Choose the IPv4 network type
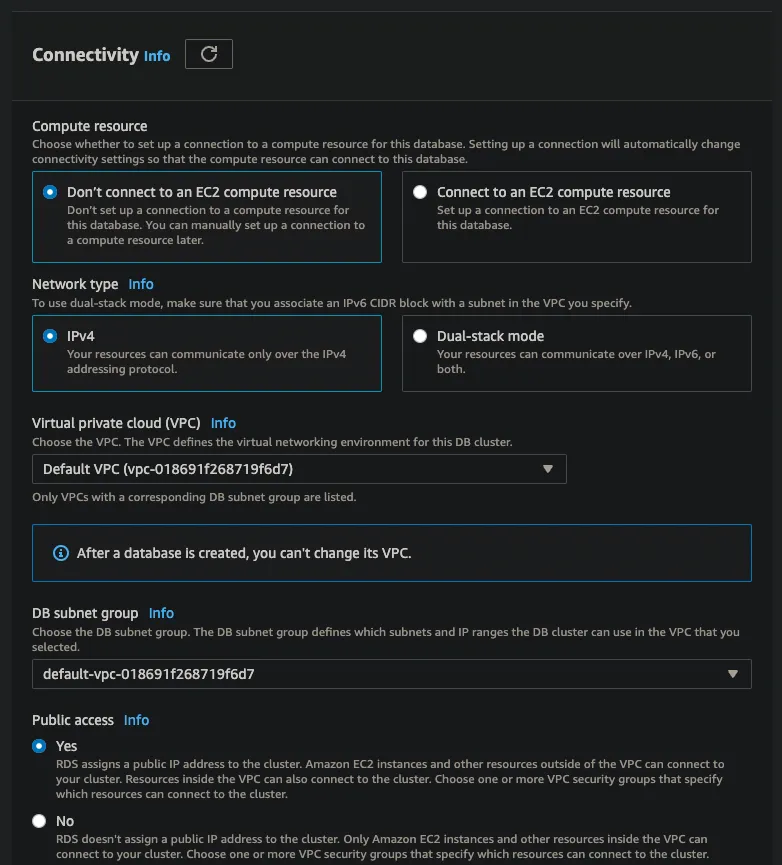Screen dimensions: 782x865 [x=50, y=336]
